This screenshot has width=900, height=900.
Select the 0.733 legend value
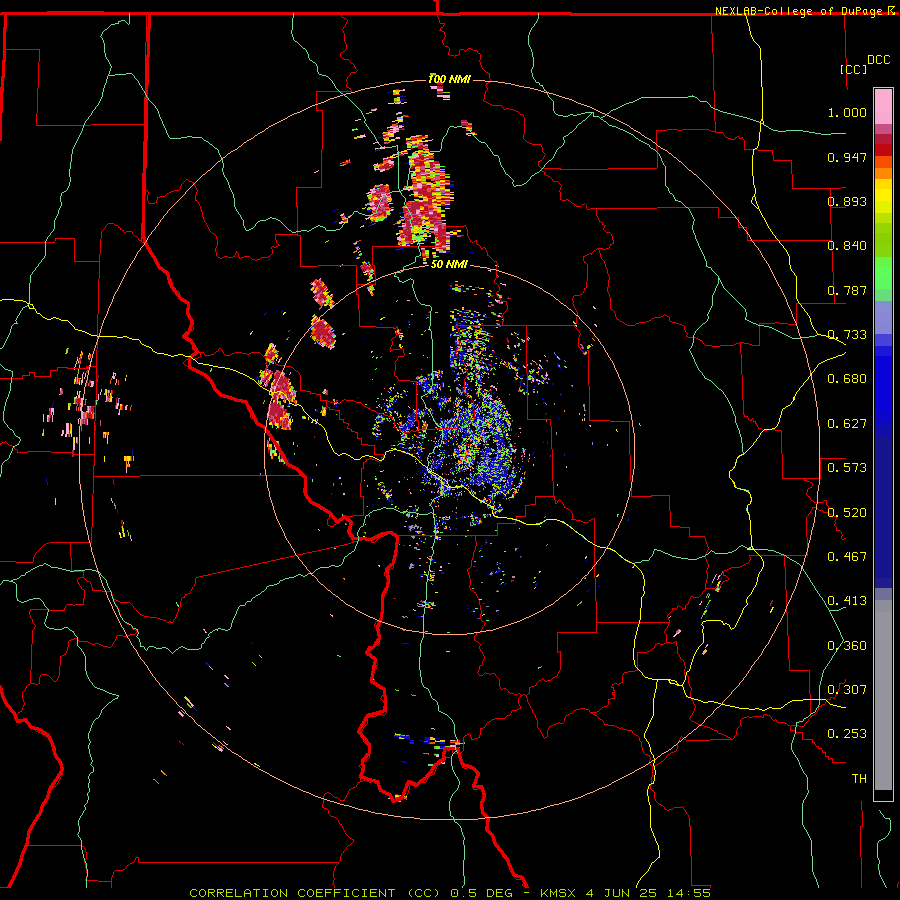pyautogui.click(x=847, y=335)
